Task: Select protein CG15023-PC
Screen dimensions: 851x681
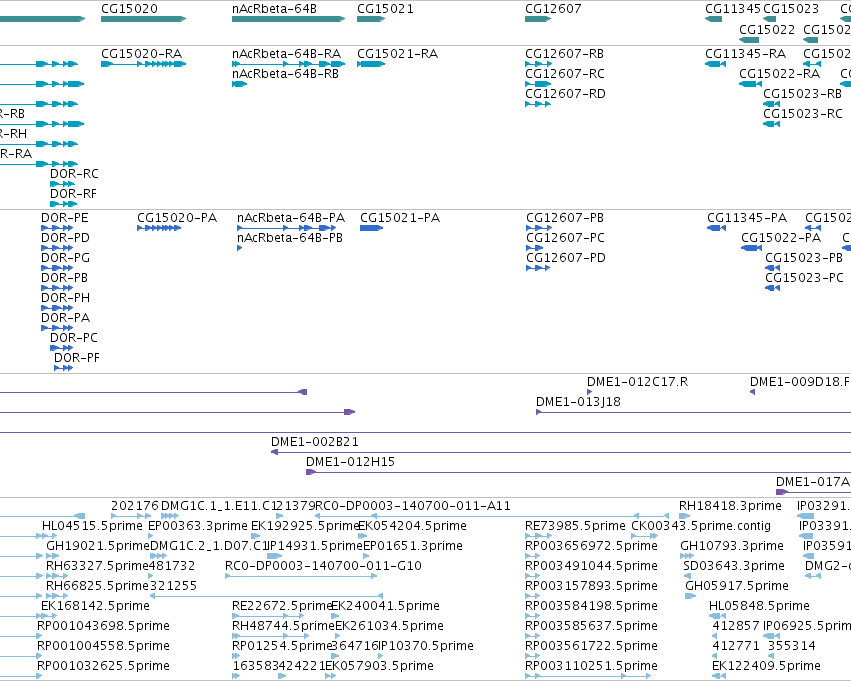Action: coord(772,288)
